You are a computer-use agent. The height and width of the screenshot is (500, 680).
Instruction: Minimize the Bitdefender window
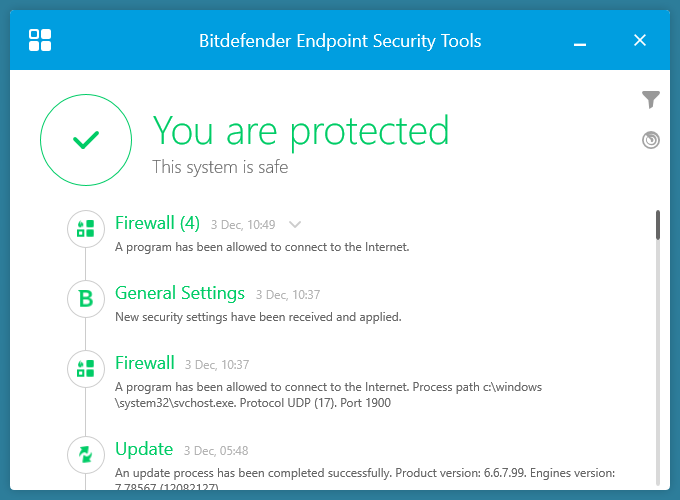click(580, 41)
